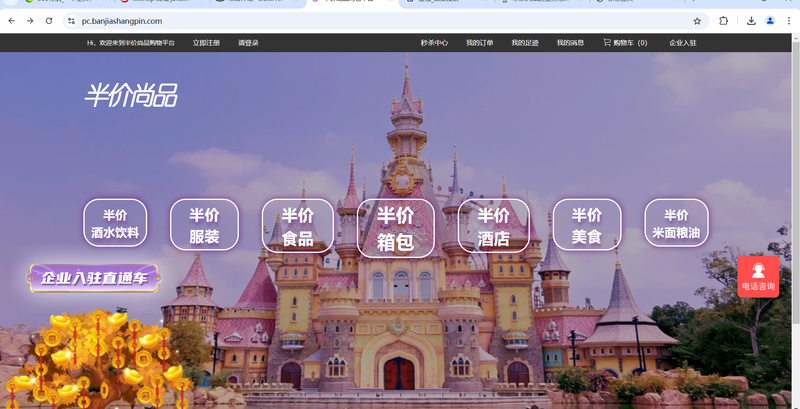
Task: Open 我的消息 in the top bar
Action: pyautogui.click(x=570, y=43)
